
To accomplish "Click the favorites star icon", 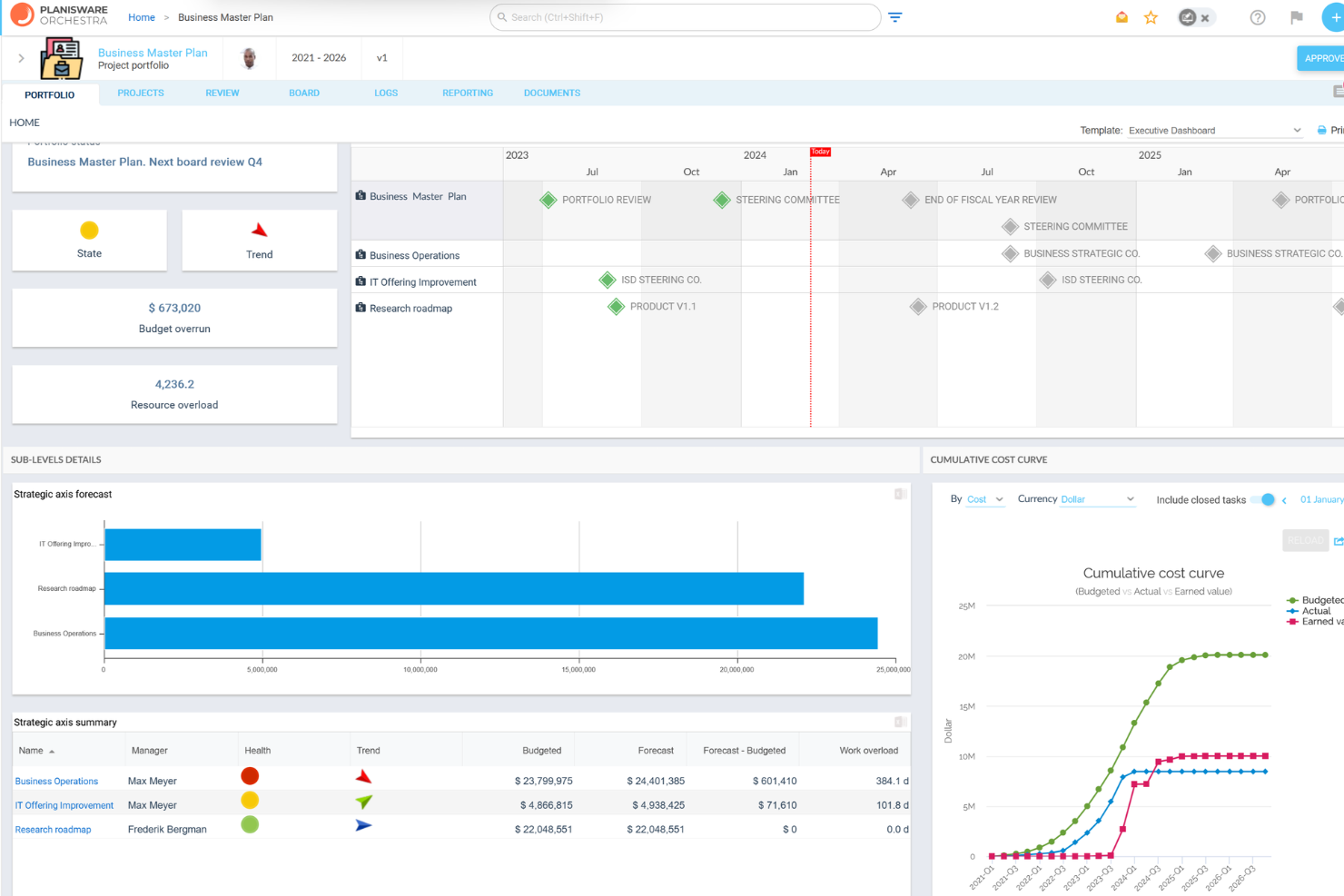I will coord(1151,17).
